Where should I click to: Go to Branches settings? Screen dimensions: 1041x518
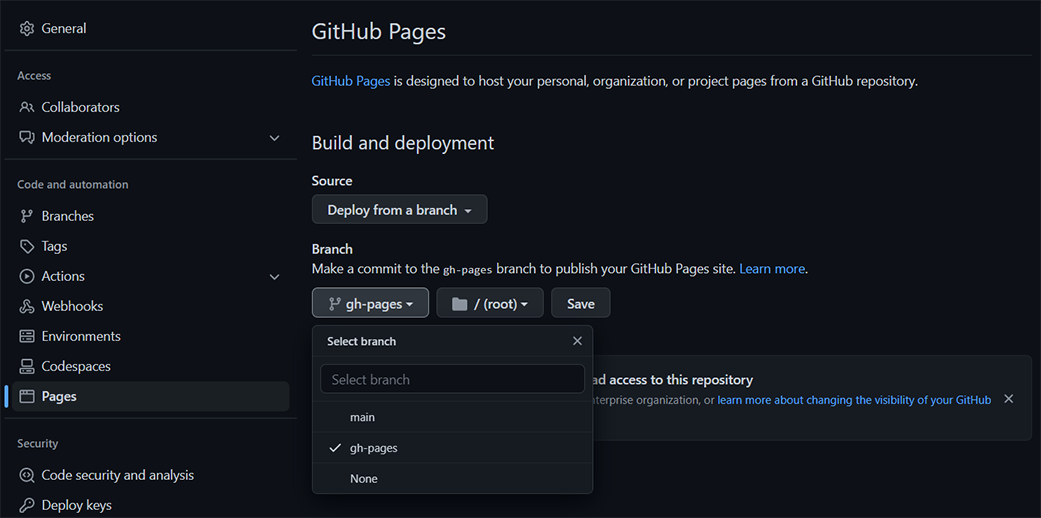68,216
